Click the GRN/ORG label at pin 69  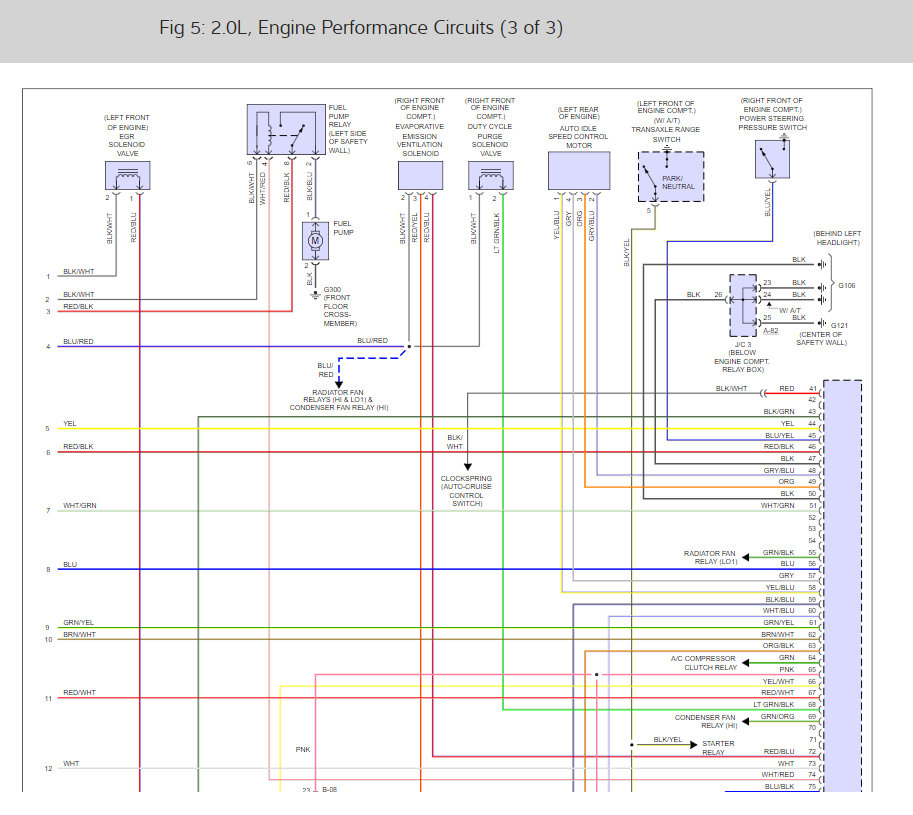[x=777, y=717]
